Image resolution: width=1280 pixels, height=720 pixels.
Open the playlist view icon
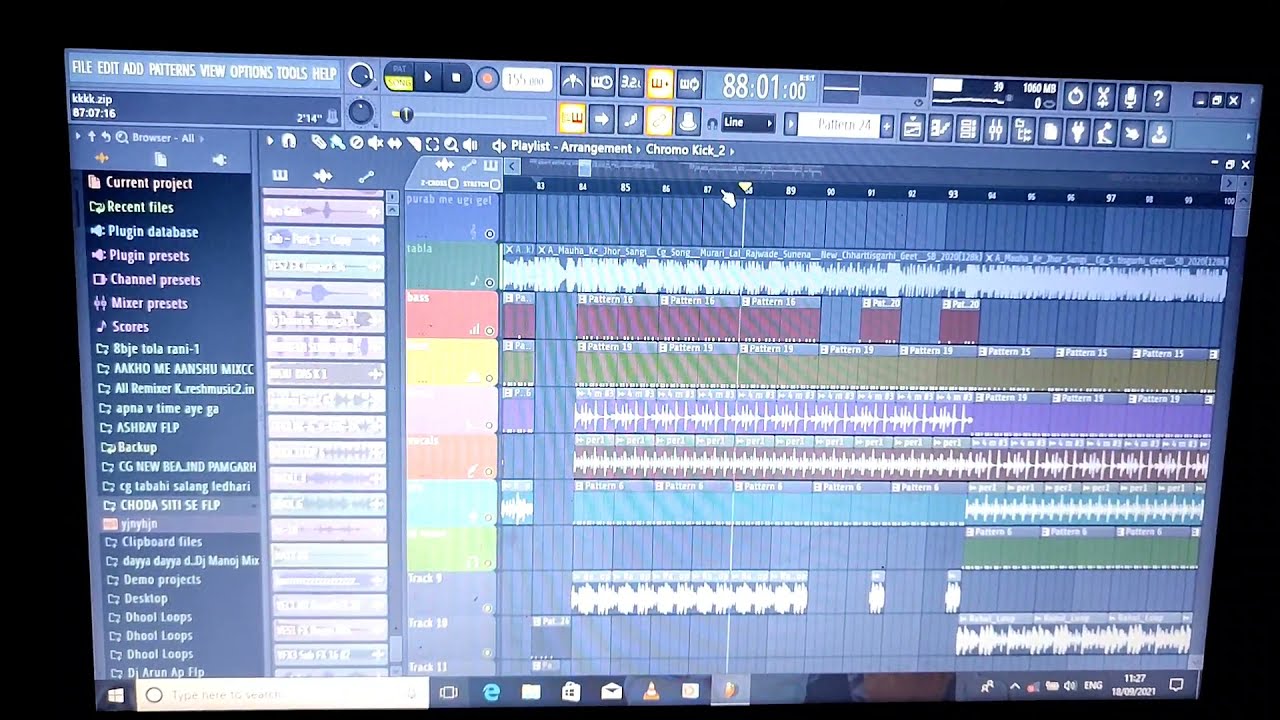coord(912,129)
